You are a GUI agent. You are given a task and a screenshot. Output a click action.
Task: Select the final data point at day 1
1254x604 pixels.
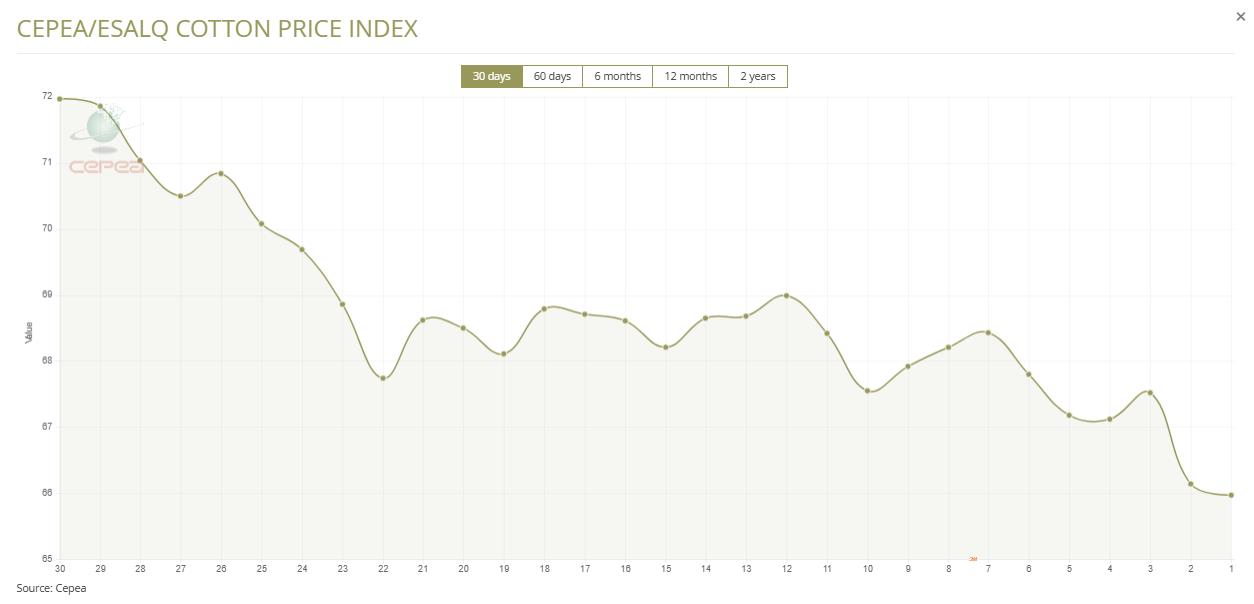[1231, 495]
